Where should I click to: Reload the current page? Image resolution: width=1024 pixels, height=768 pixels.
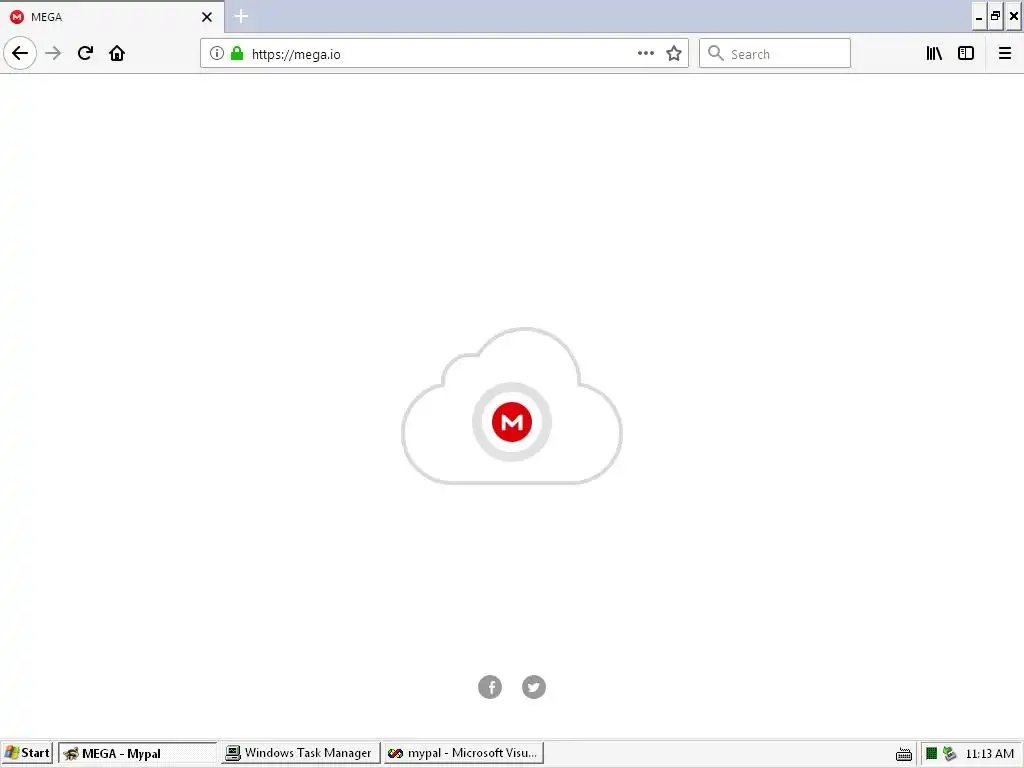pos(86,54)
